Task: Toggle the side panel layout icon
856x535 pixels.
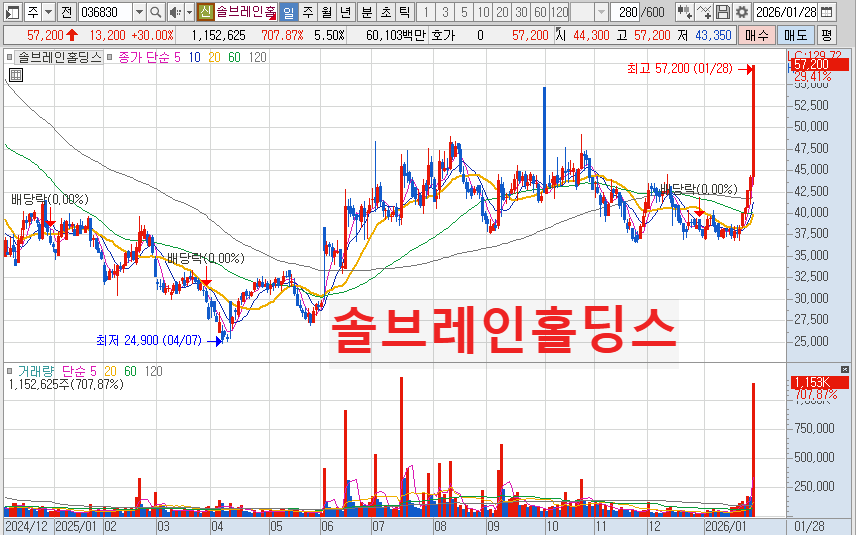Action: pos(12,12)
